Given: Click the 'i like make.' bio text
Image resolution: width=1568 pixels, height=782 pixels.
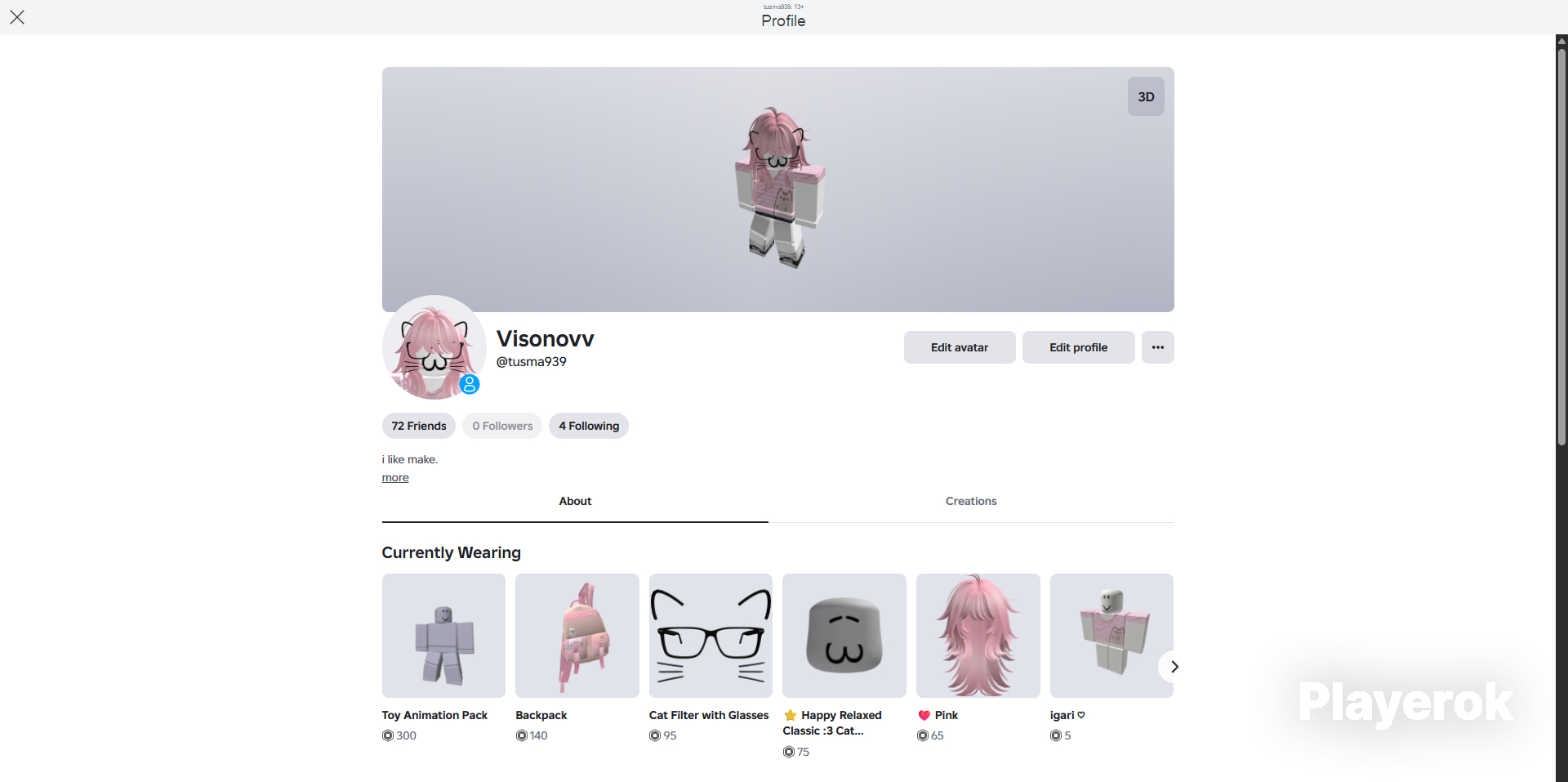Looking at the screenshot, I should tap(410, 459).
